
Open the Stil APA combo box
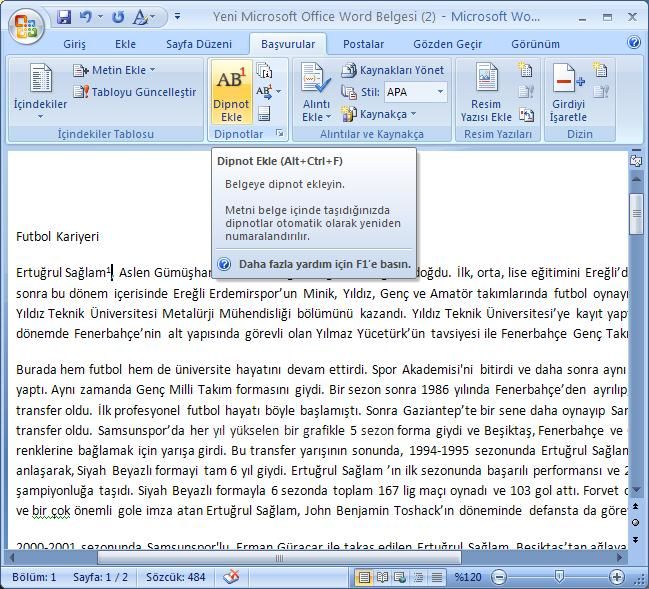pos(415,92)
